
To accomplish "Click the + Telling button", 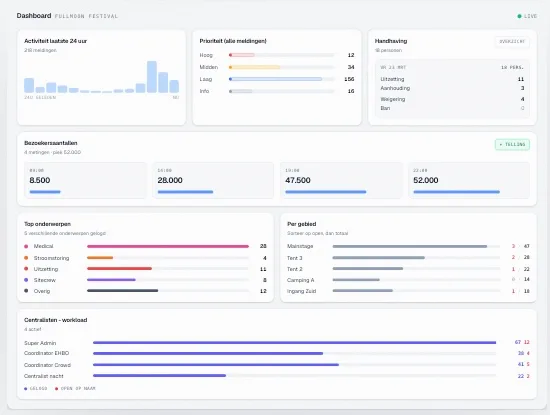I will [512, 145].
